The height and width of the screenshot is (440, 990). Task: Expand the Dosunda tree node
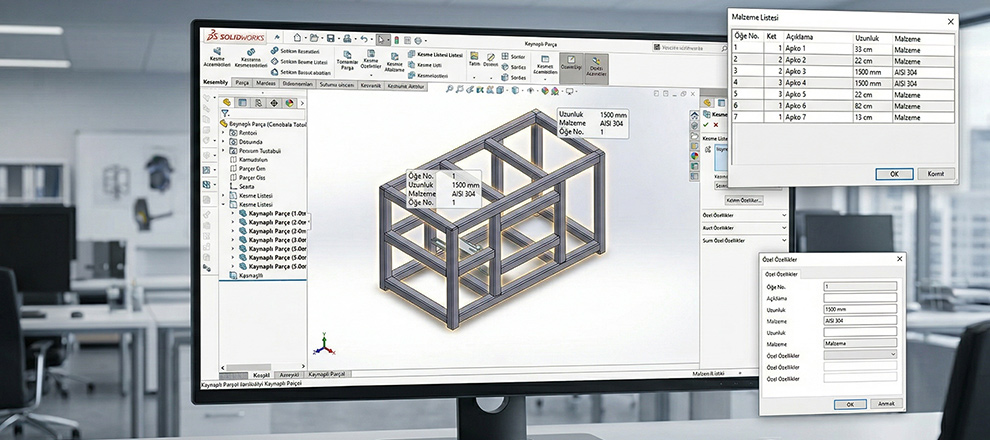223,142
